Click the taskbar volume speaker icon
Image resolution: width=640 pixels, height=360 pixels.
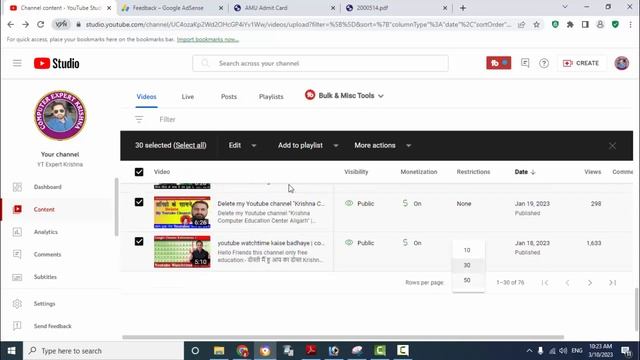pos(563,351)
